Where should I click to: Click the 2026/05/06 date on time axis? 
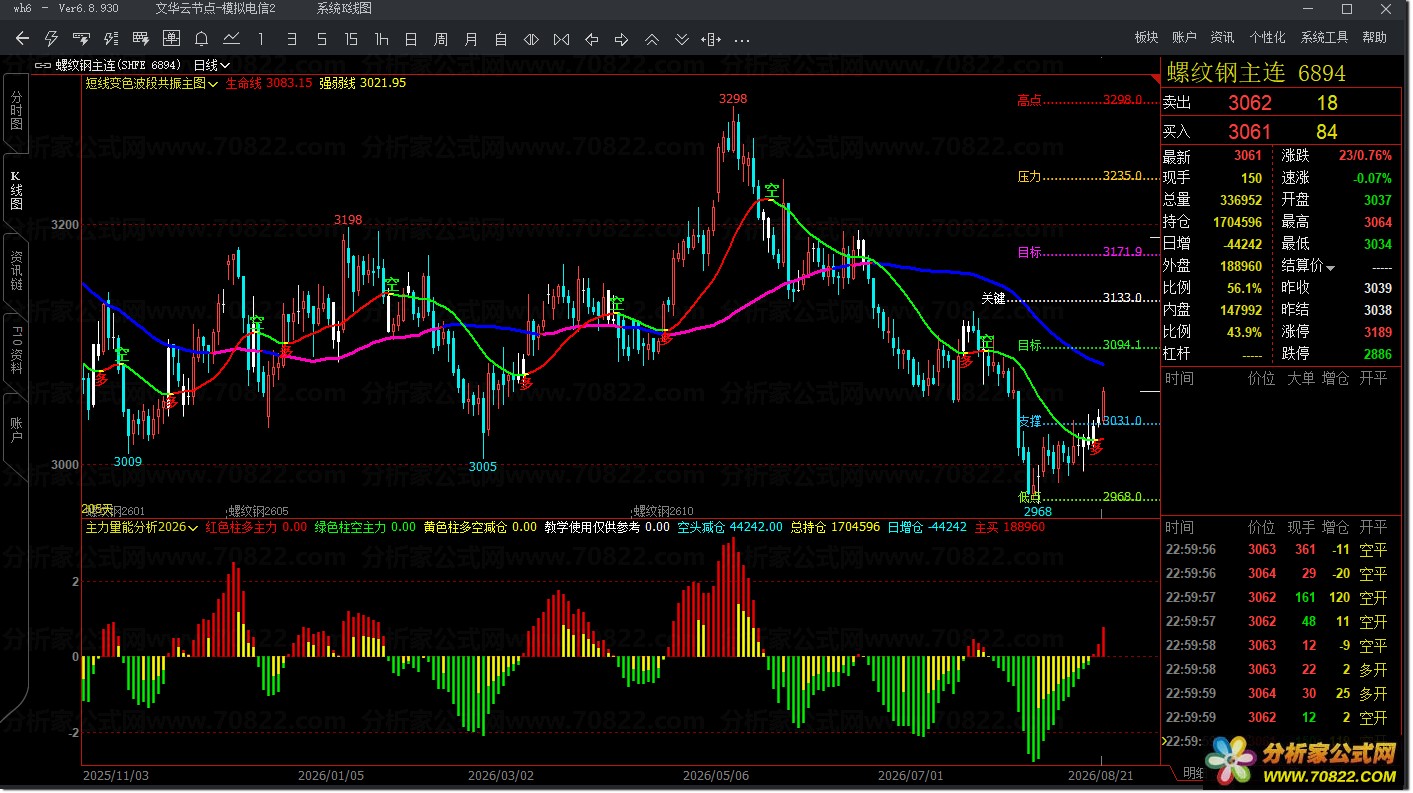pos(716,775)
